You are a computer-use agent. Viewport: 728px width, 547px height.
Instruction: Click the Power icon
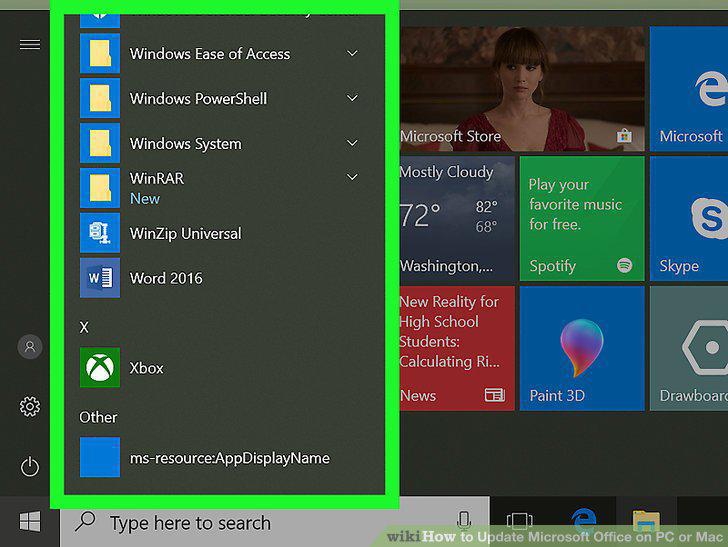(x=30, y=466)
